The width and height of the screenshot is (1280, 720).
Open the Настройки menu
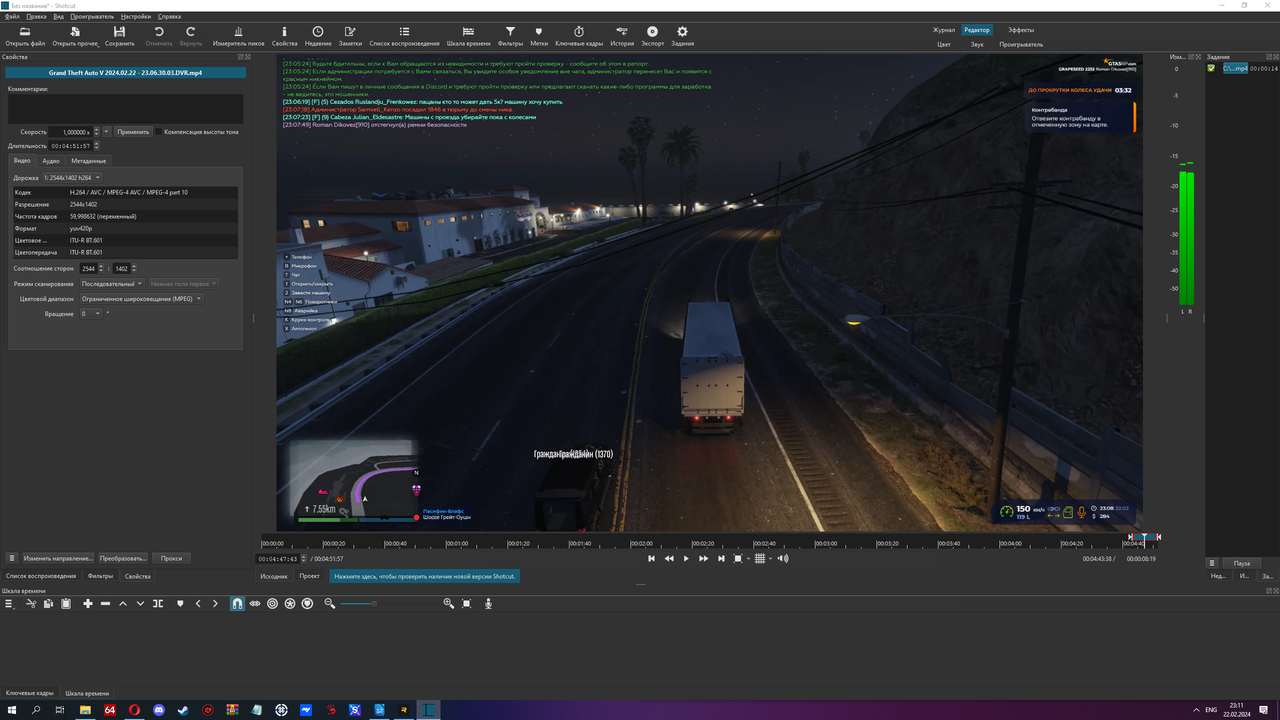[136, 17]
